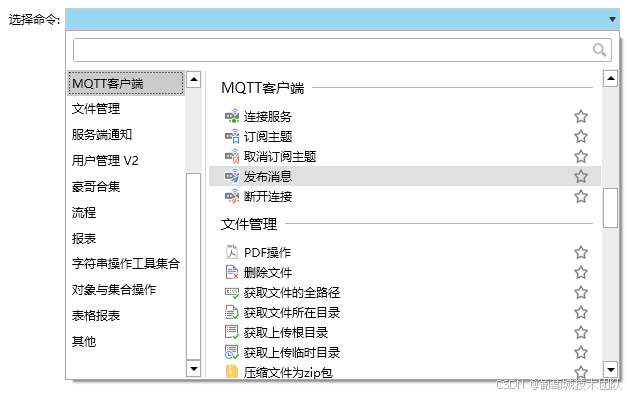Click the command list scroll-up arrow
Screen dimensions: 628x396
pos(610,78)
